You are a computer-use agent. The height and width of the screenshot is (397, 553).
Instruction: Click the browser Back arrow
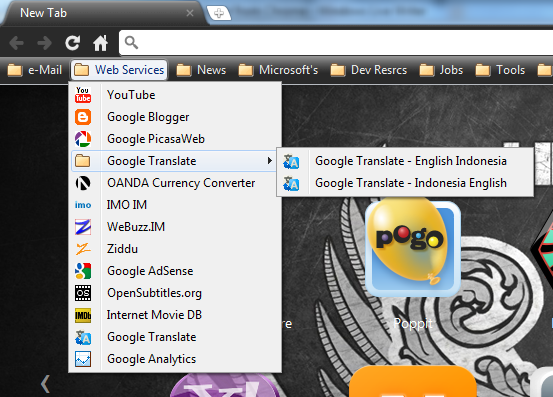click(16, 43)
